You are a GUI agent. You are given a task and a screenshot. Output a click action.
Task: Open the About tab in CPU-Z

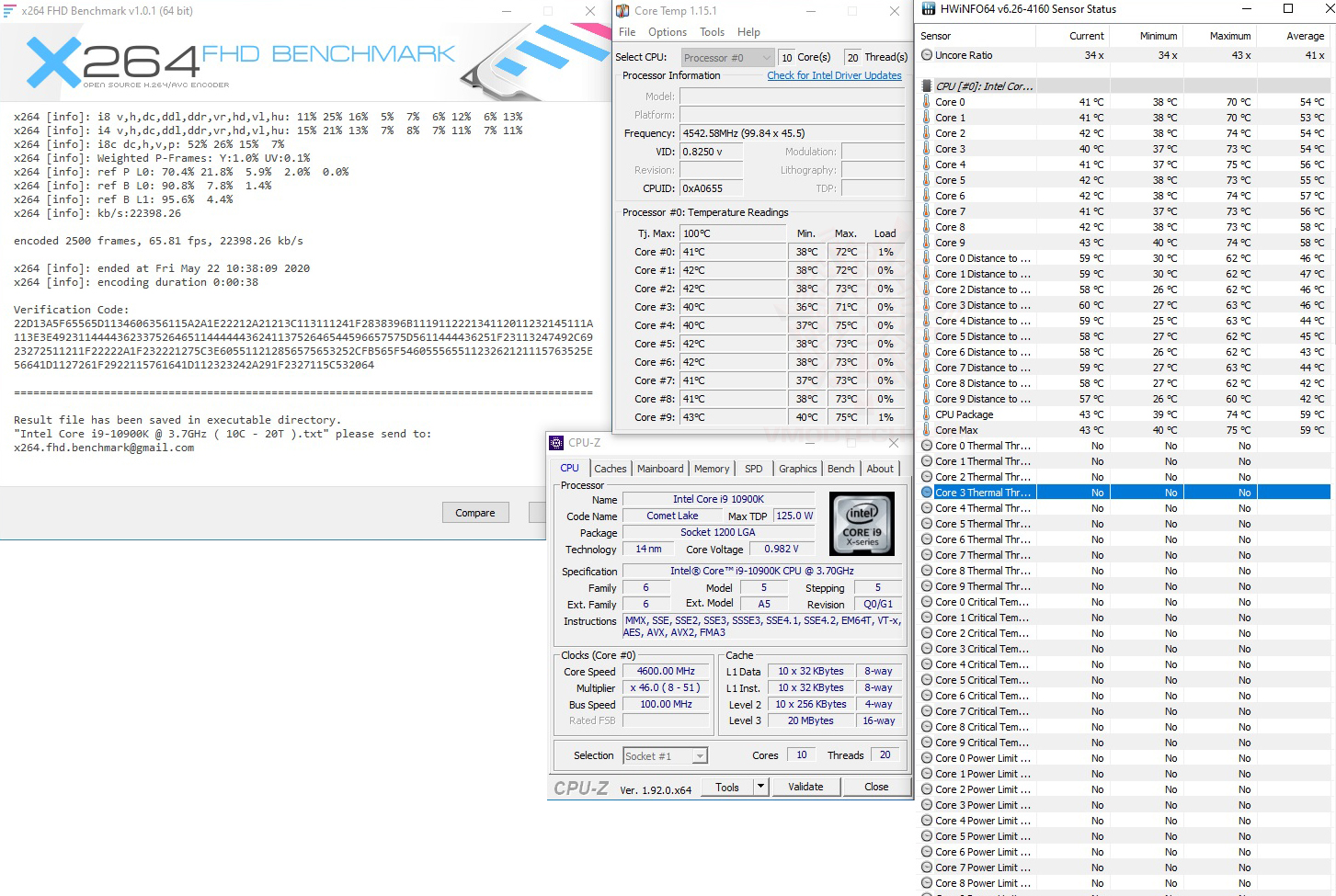click(880, 469)
